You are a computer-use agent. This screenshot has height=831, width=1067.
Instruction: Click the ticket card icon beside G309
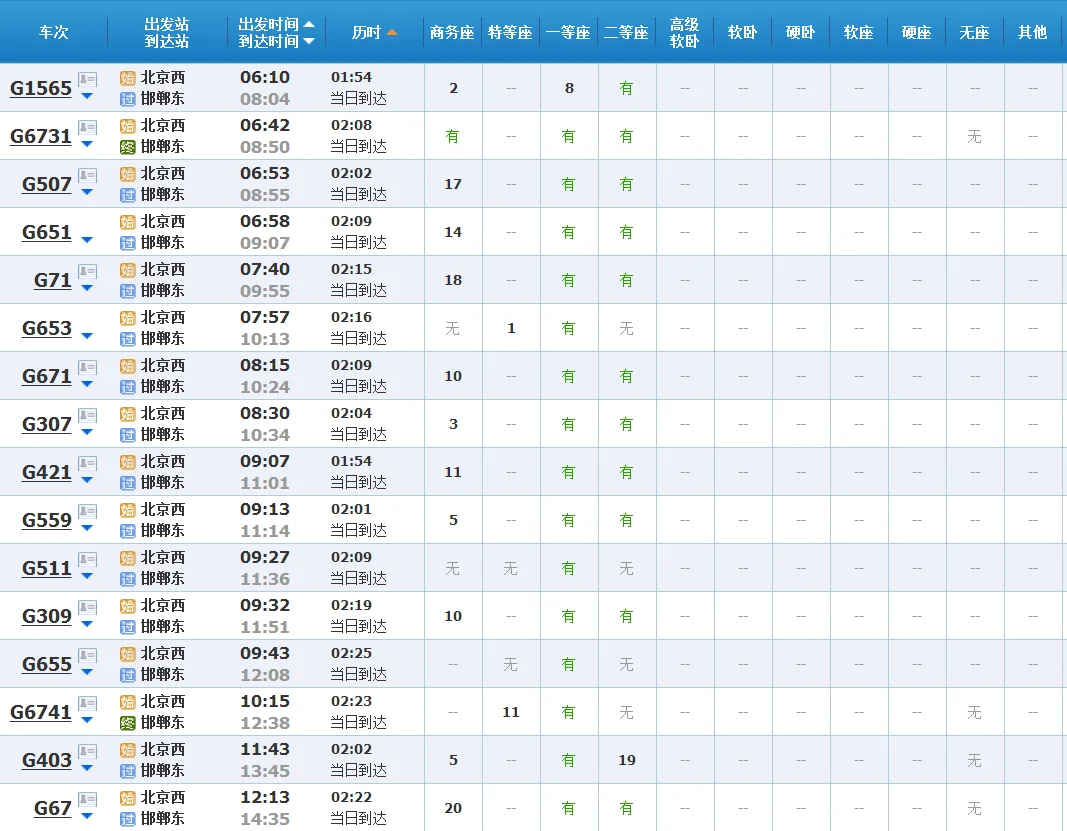[x=86, y=609]
